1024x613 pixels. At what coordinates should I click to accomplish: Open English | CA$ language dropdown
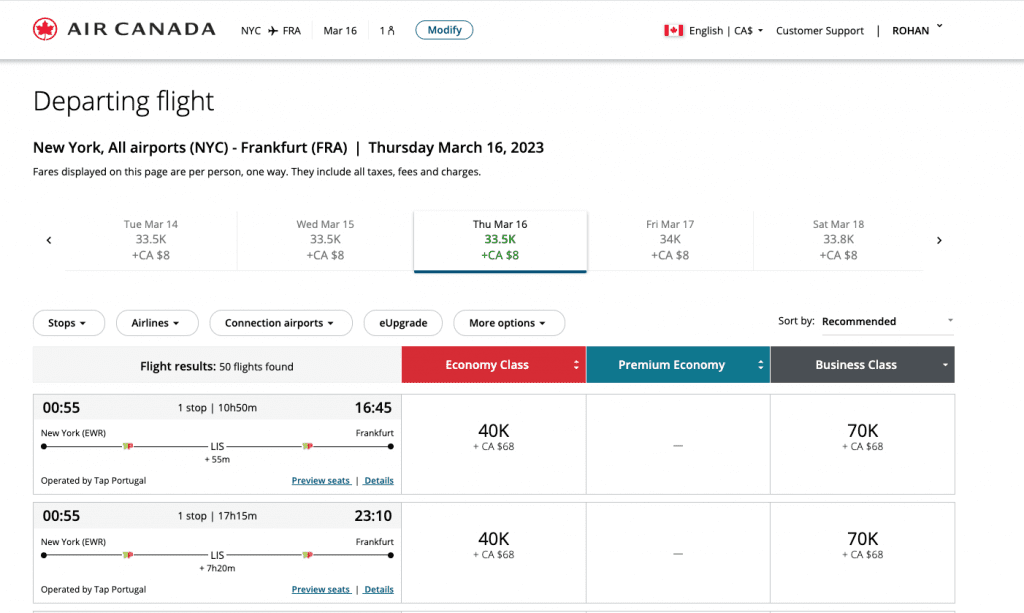pyautogui.click(x=726, y=31)
